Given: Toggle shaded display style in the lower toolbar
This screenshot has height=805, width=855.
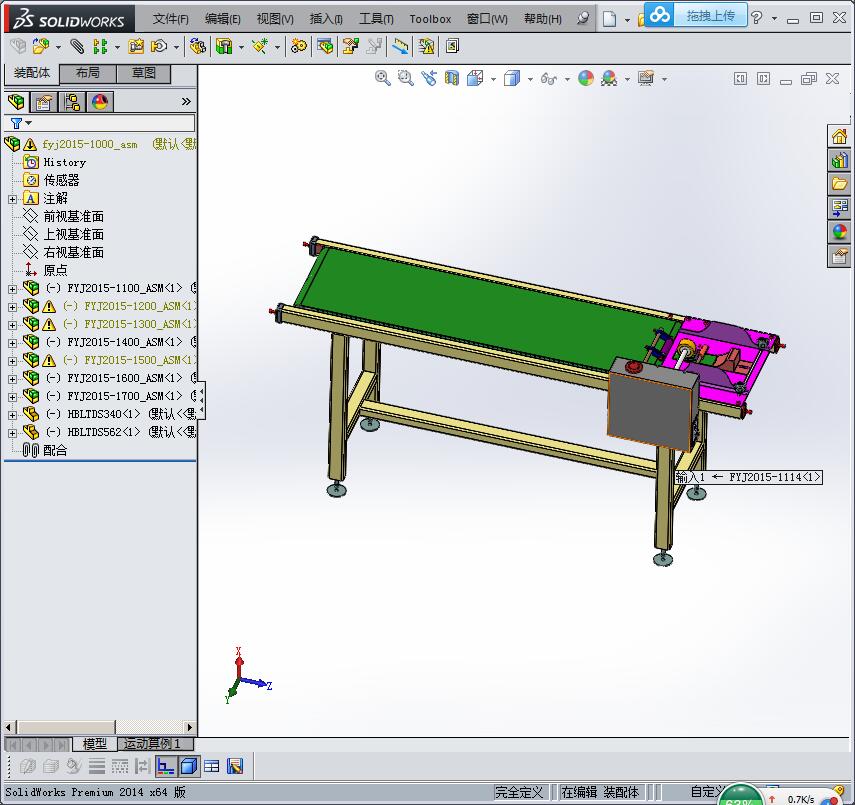Looking at the screenshot, I should coord(188,766).
